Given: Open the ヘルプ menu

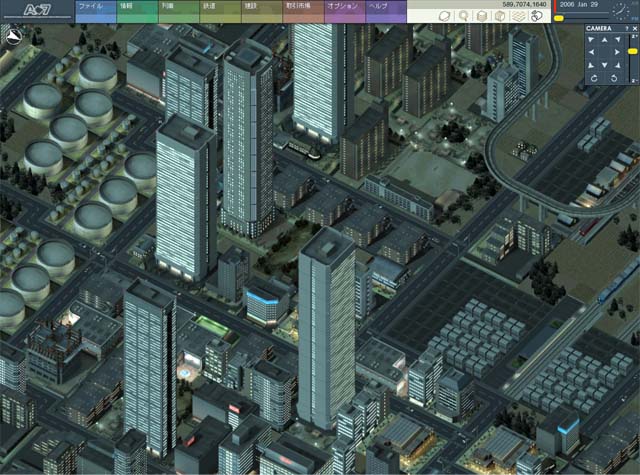Looking at the screenshot, I should click(378, 6).
